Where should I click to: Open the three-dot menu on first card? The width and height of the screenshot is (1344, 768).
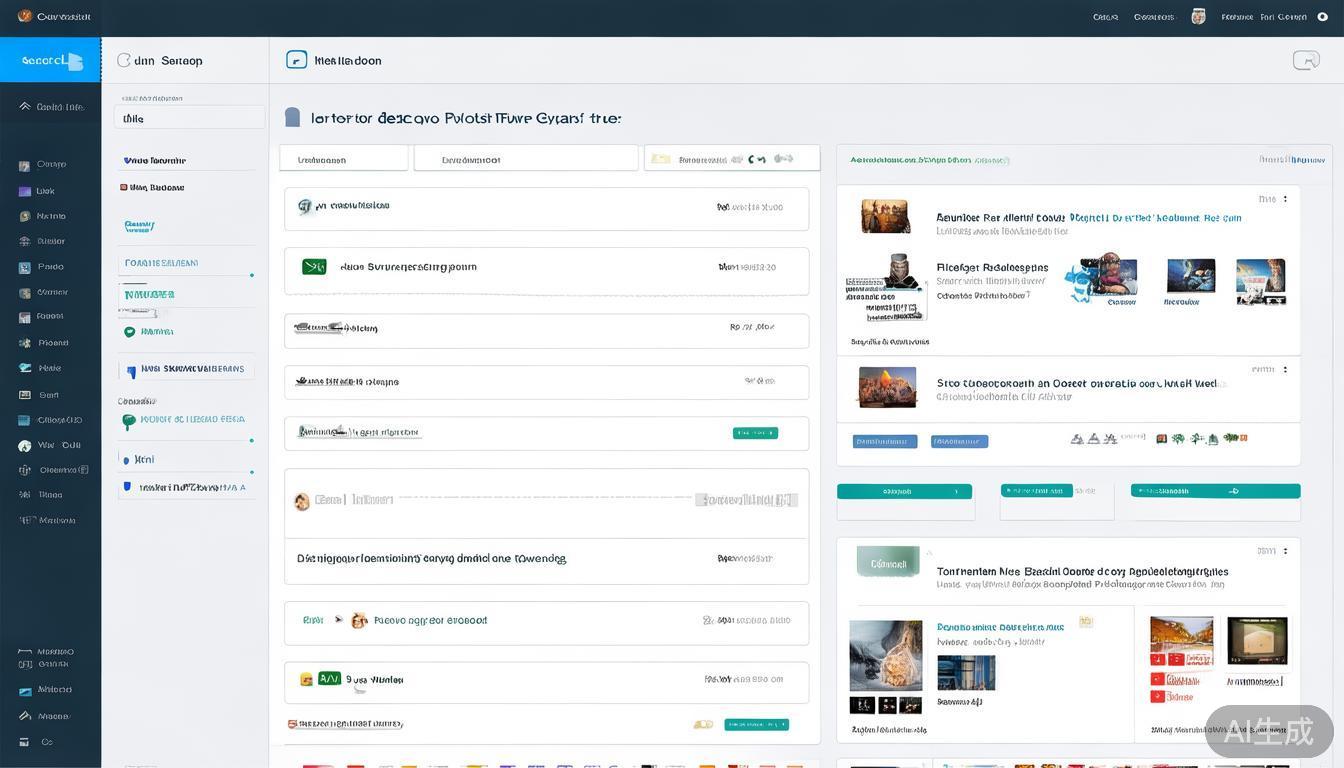[x=1285, y=199]
